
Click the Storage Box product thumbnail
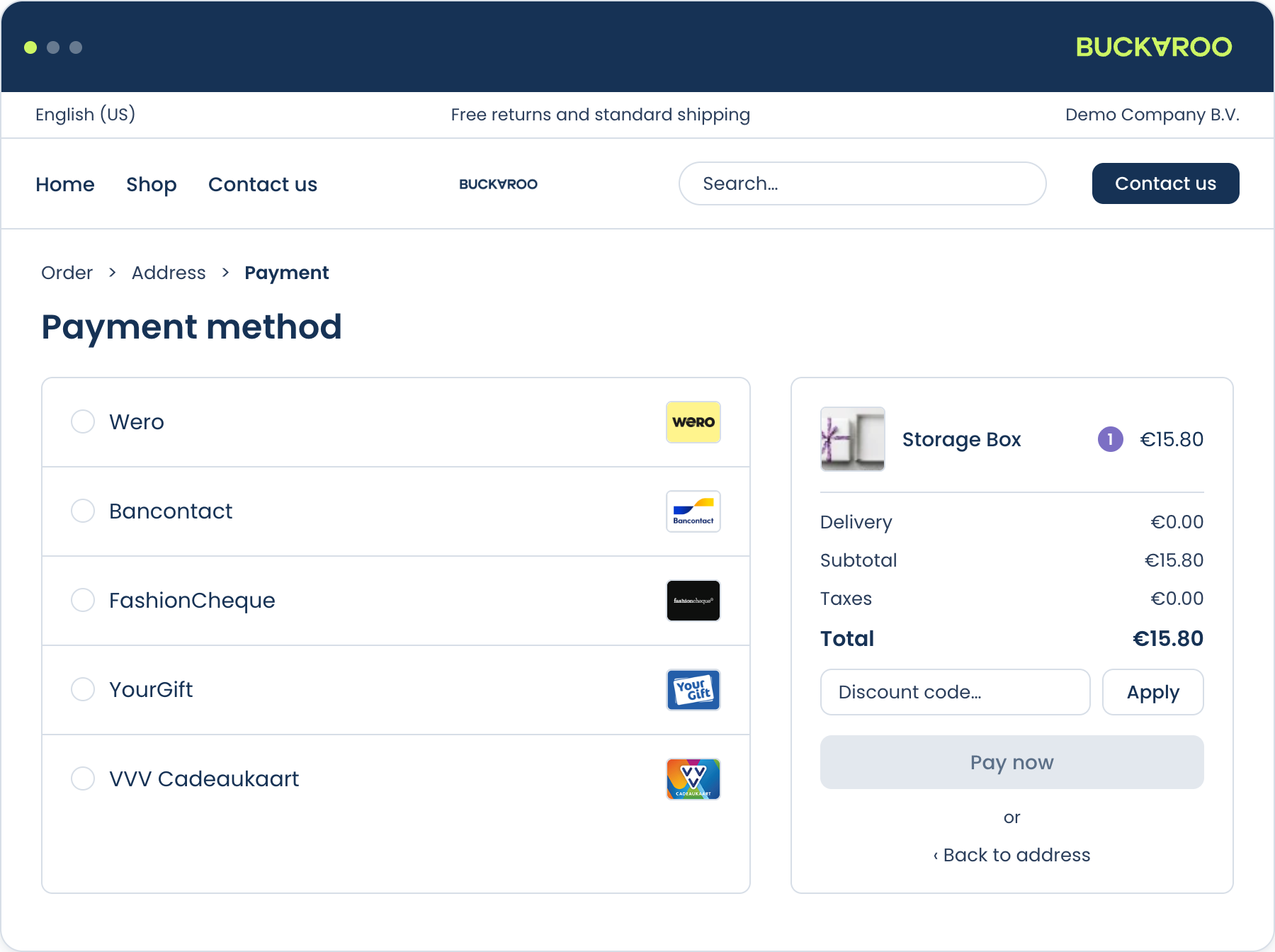(852, 439)
